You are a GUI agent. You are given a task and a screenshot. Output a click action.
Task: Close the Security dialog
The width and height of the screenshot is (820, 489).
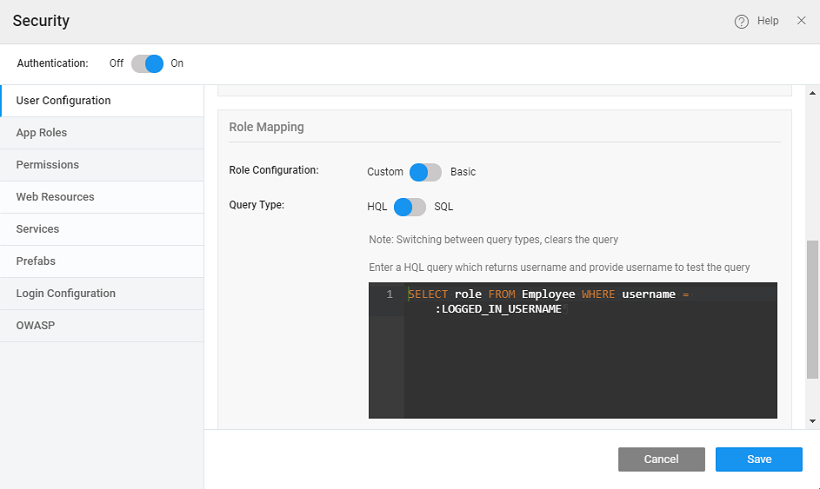(x=801, y=21)
